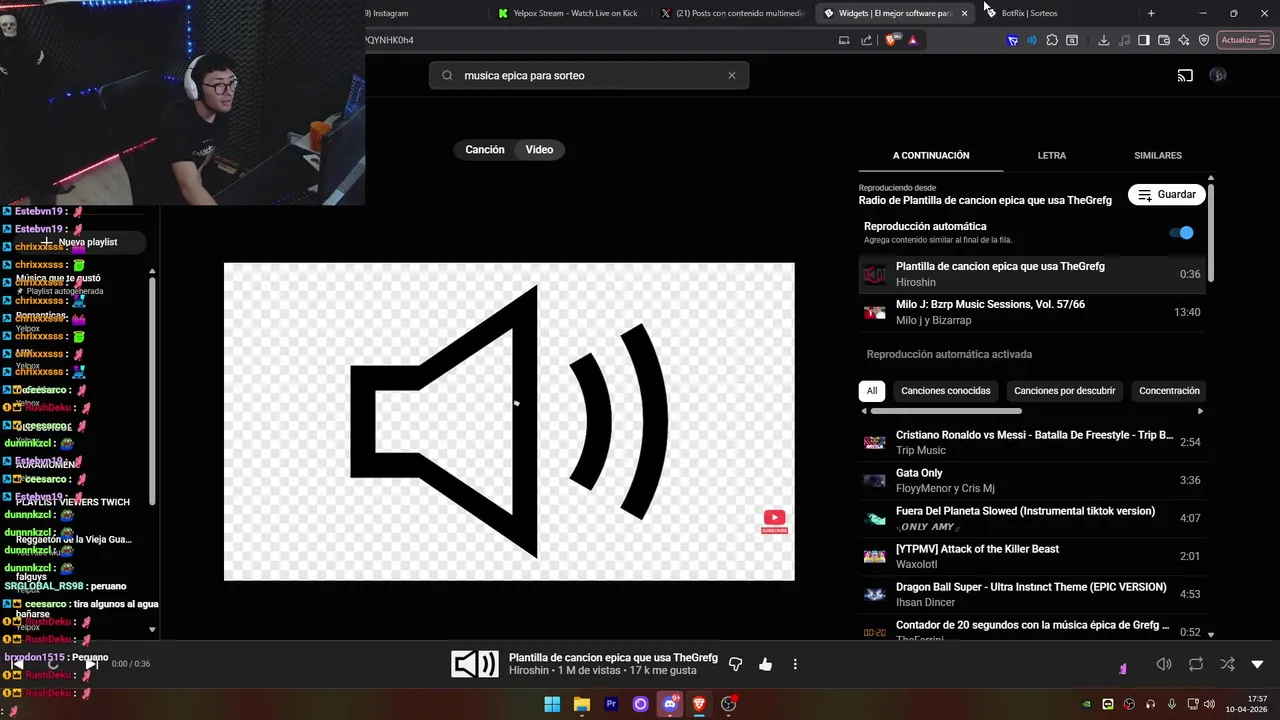Screen dimensions: 1280x720
Task: Dislike the current song in player bar
Action: click(x=736, y=664)
